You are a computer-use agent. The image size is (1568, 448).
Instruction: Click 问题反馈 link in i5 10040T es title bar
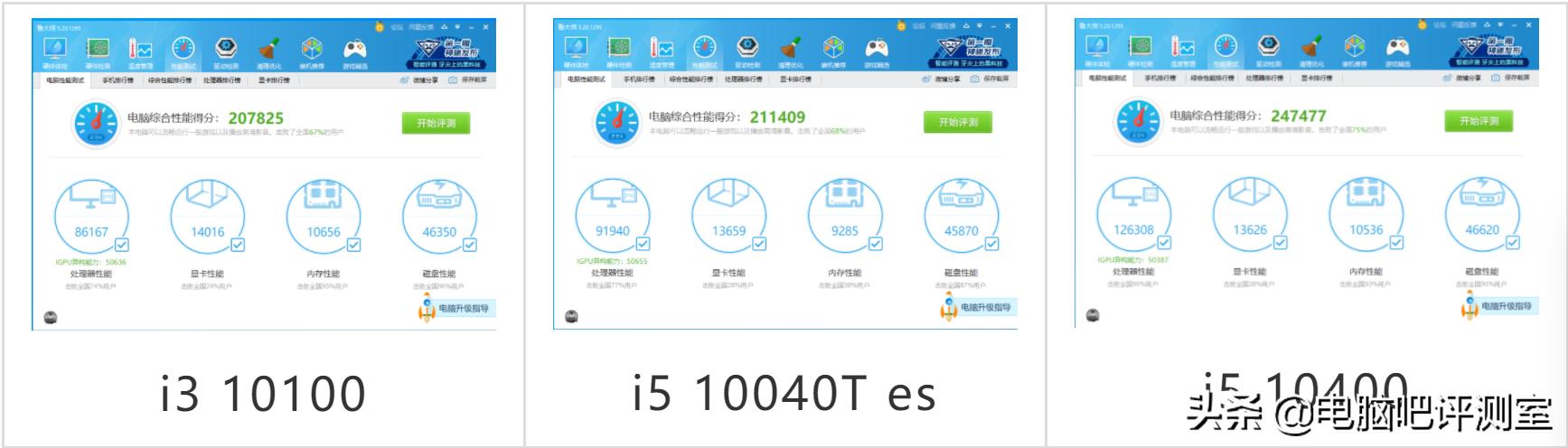pyautogui.click(x=943, y=26)
